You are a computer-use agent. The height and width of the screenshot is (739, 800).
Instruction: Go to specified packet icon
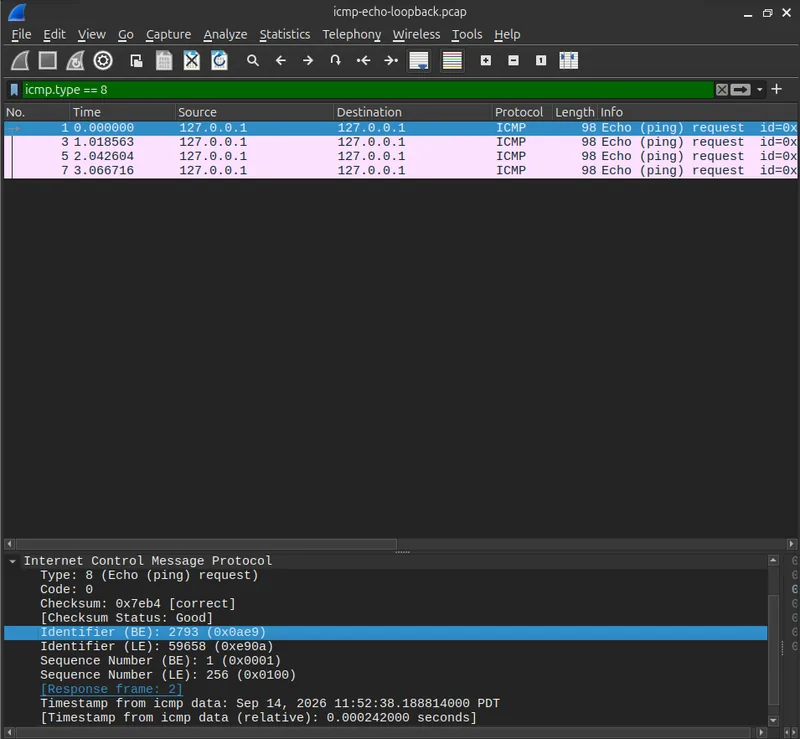tap(335, 61)
